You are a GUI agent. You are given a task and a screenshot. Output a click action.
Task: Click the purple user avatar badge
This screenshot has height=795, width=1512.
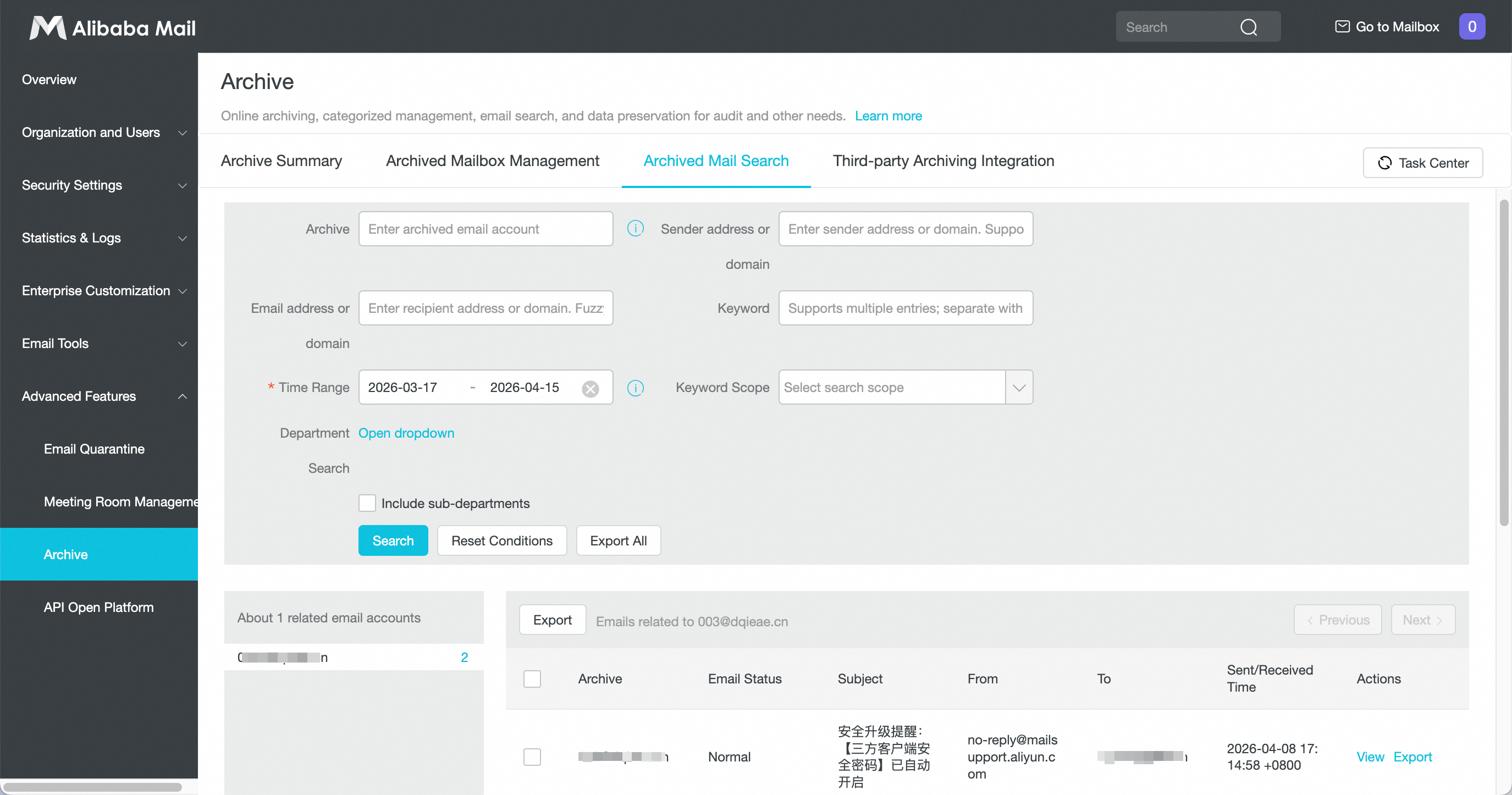(1471, 26)
